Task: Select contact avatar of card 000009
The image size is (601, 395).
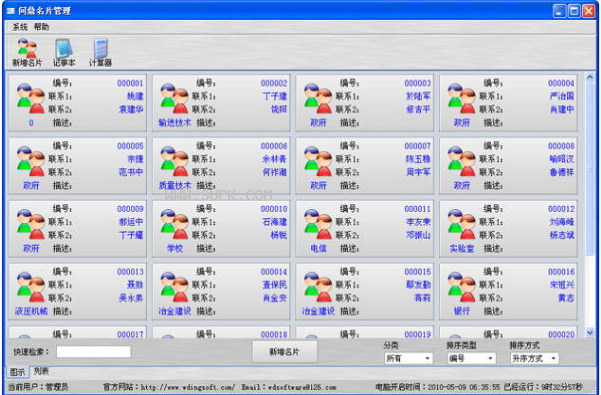Action: (31, 224)
